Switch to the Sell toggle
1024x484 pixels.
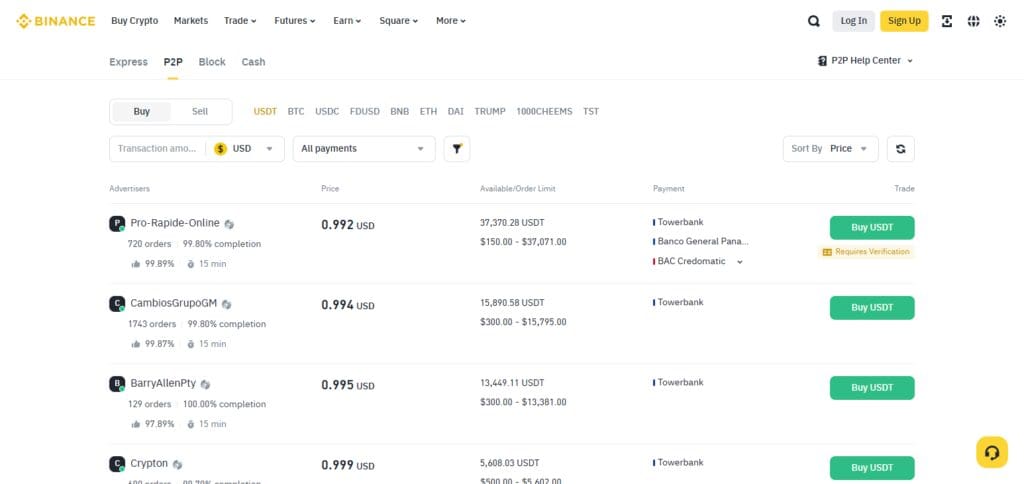[200, 112]
